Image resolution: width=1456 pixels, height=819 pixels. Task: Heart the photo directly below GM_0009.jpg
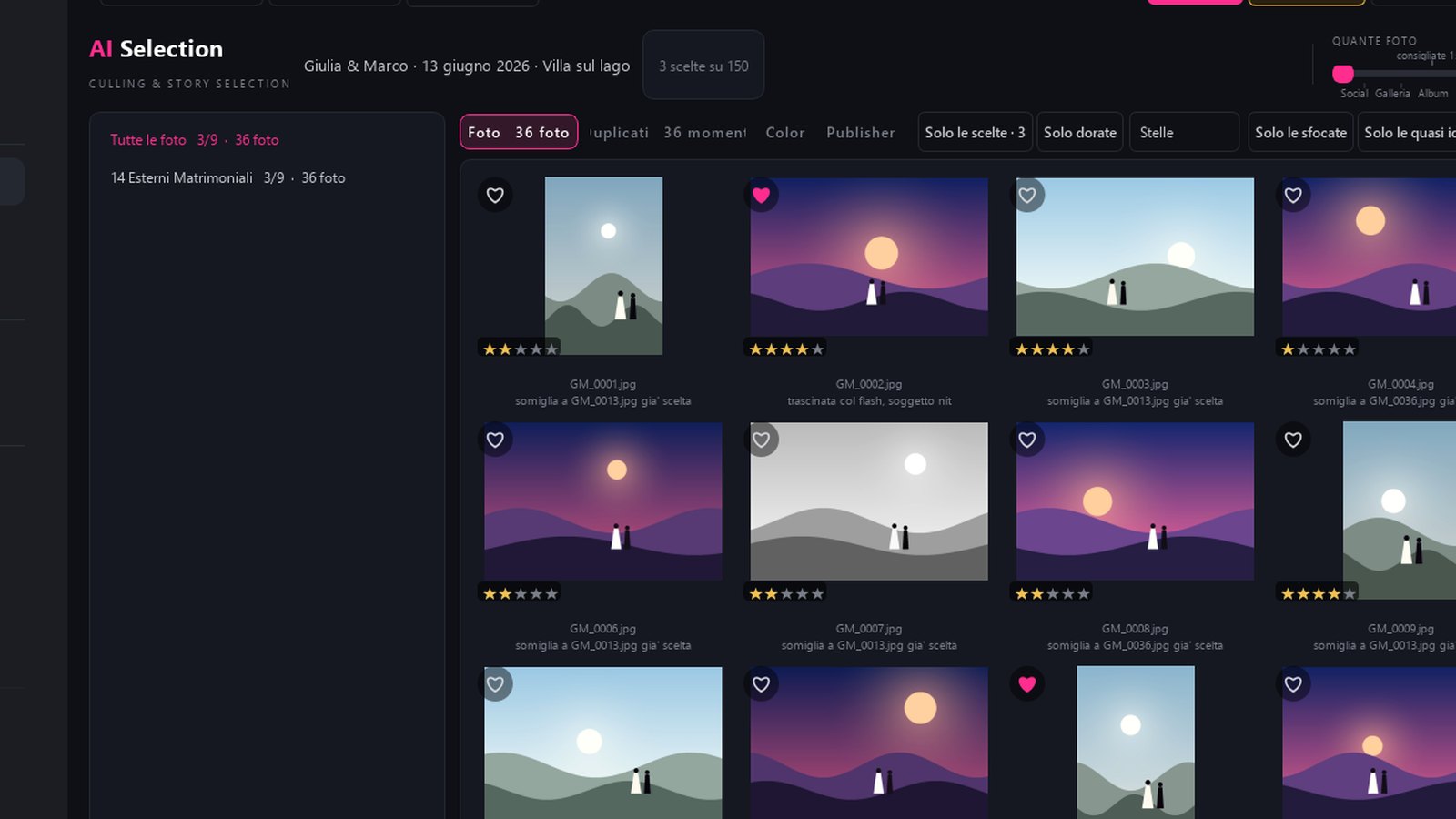(x=1293, y=684)
